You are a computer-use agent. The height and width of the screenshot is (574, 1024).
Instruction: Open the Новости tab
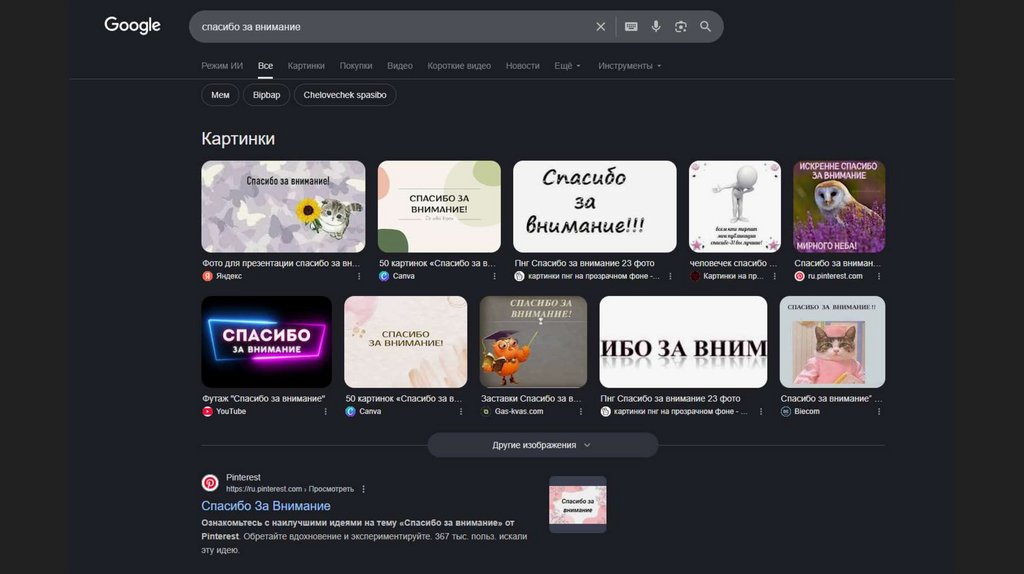click(522, 66)
